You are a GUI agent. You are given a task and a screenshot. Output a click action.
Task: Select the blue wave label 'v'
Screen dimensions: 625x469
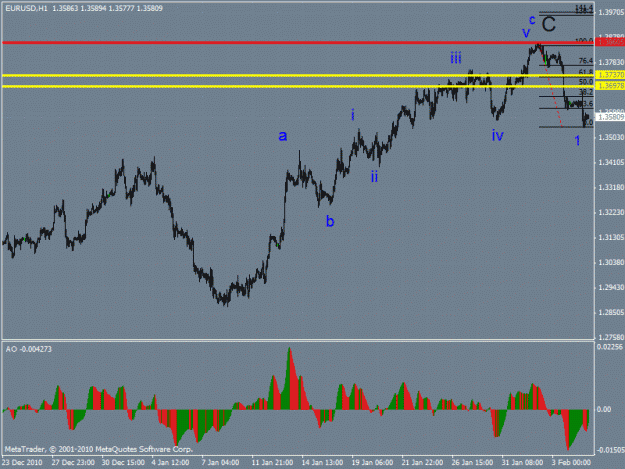coord(526,32)
